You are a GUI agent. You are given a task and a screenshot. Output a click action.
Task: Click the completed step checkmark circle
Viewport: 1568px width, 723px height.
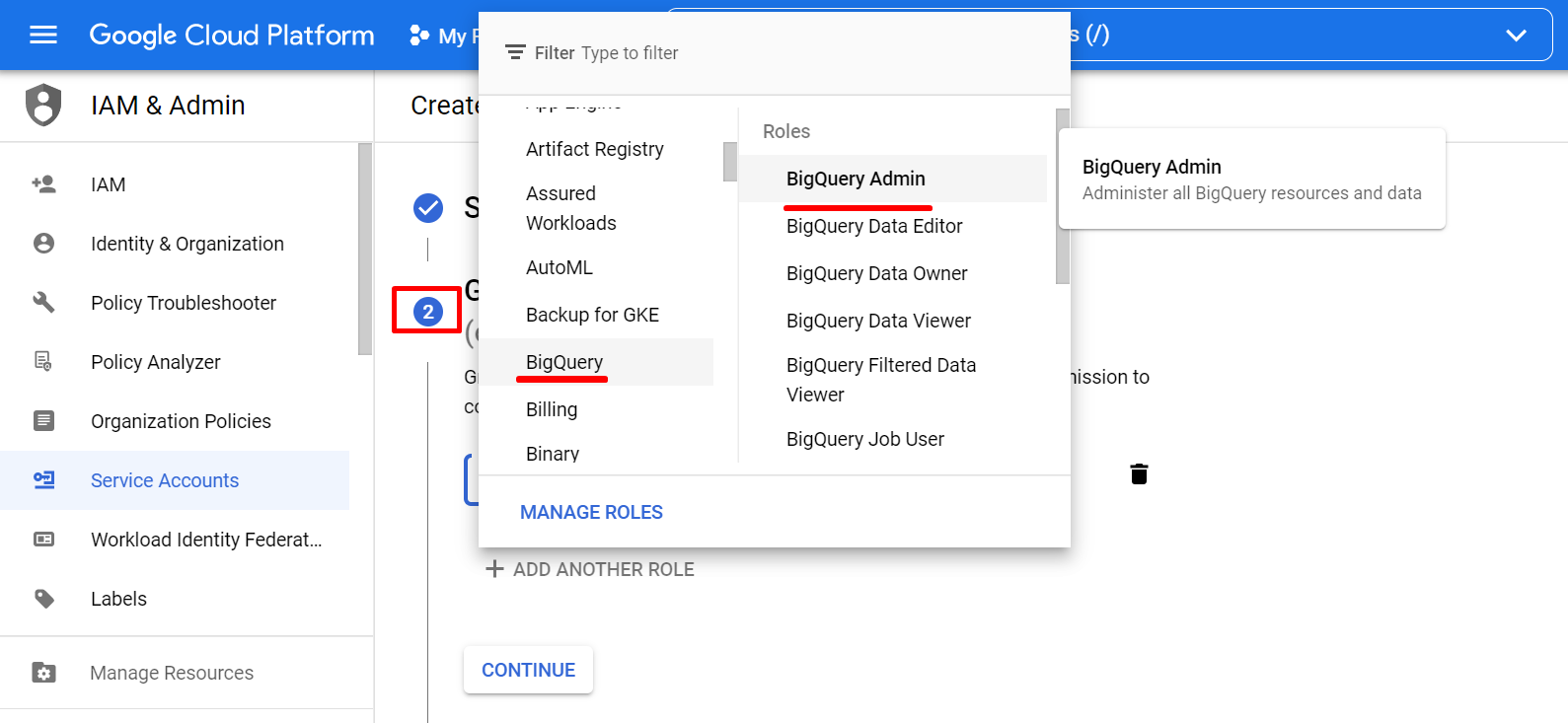[428, 208]
